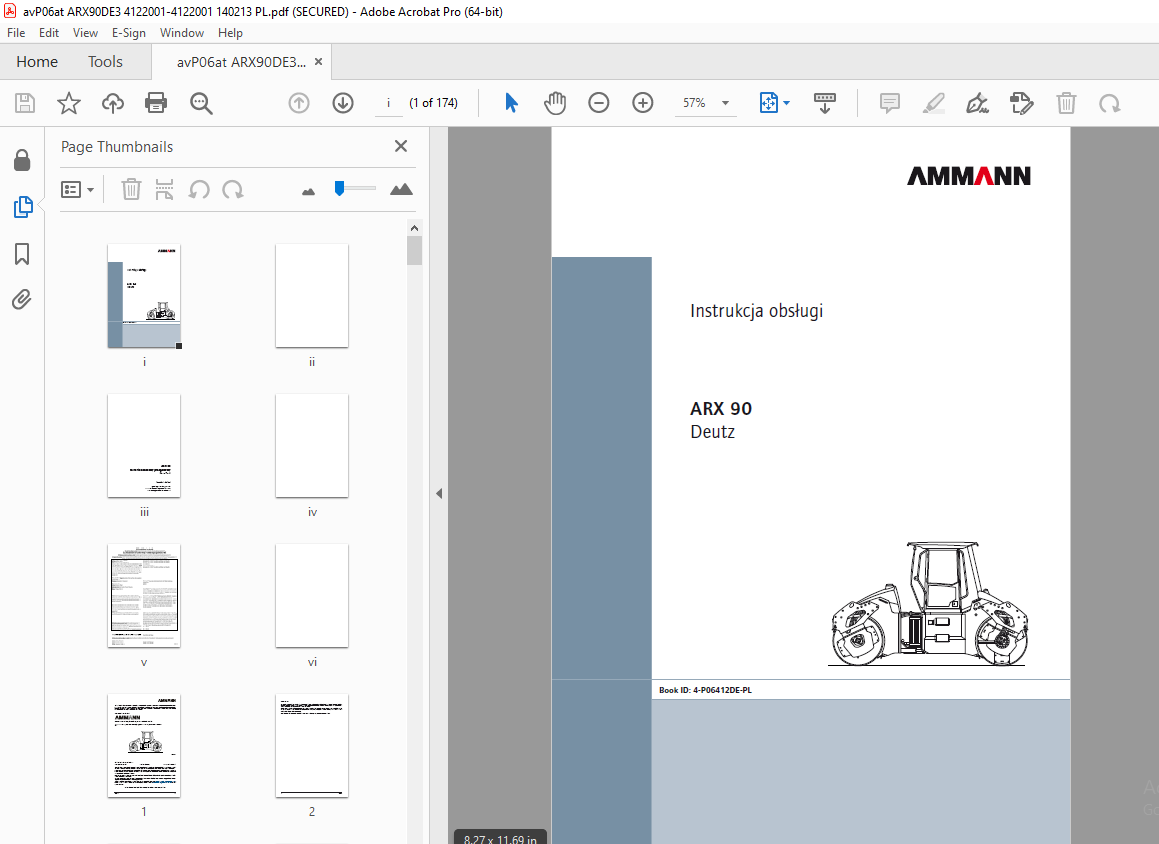Close the avP06at ARX90DE3 tab
Viewport: 1159px width, 844px height.
(319, 62)
